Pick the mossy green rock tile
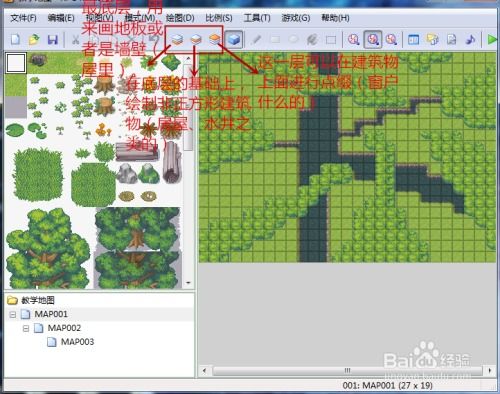The image size is (500, 394). click(x=149, y=173)
